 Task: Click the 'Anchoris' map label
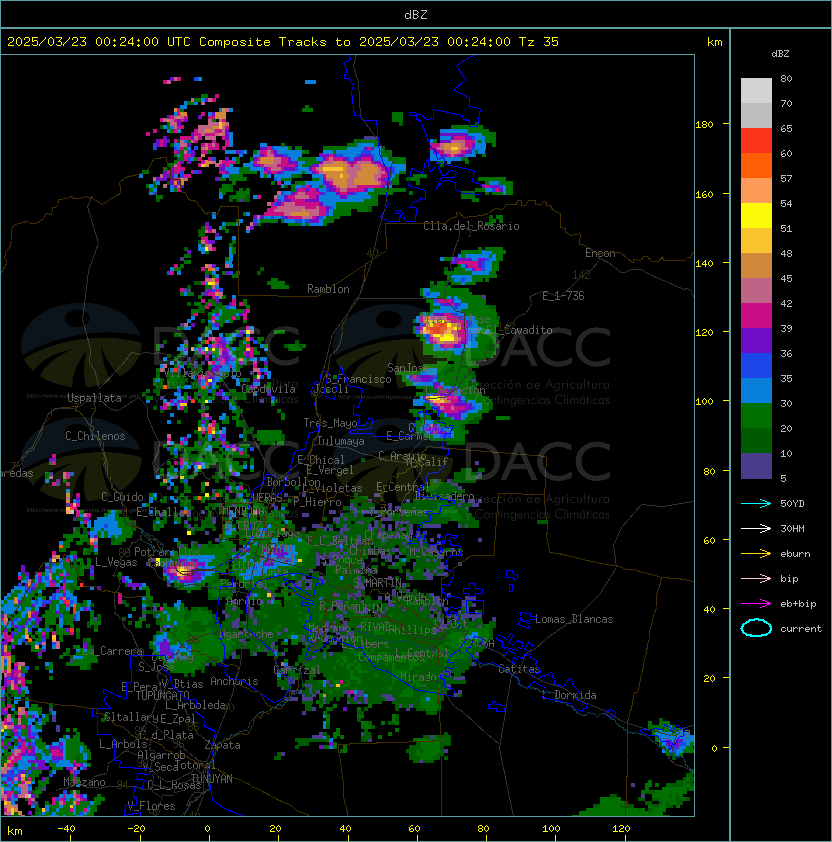(234, 681)
